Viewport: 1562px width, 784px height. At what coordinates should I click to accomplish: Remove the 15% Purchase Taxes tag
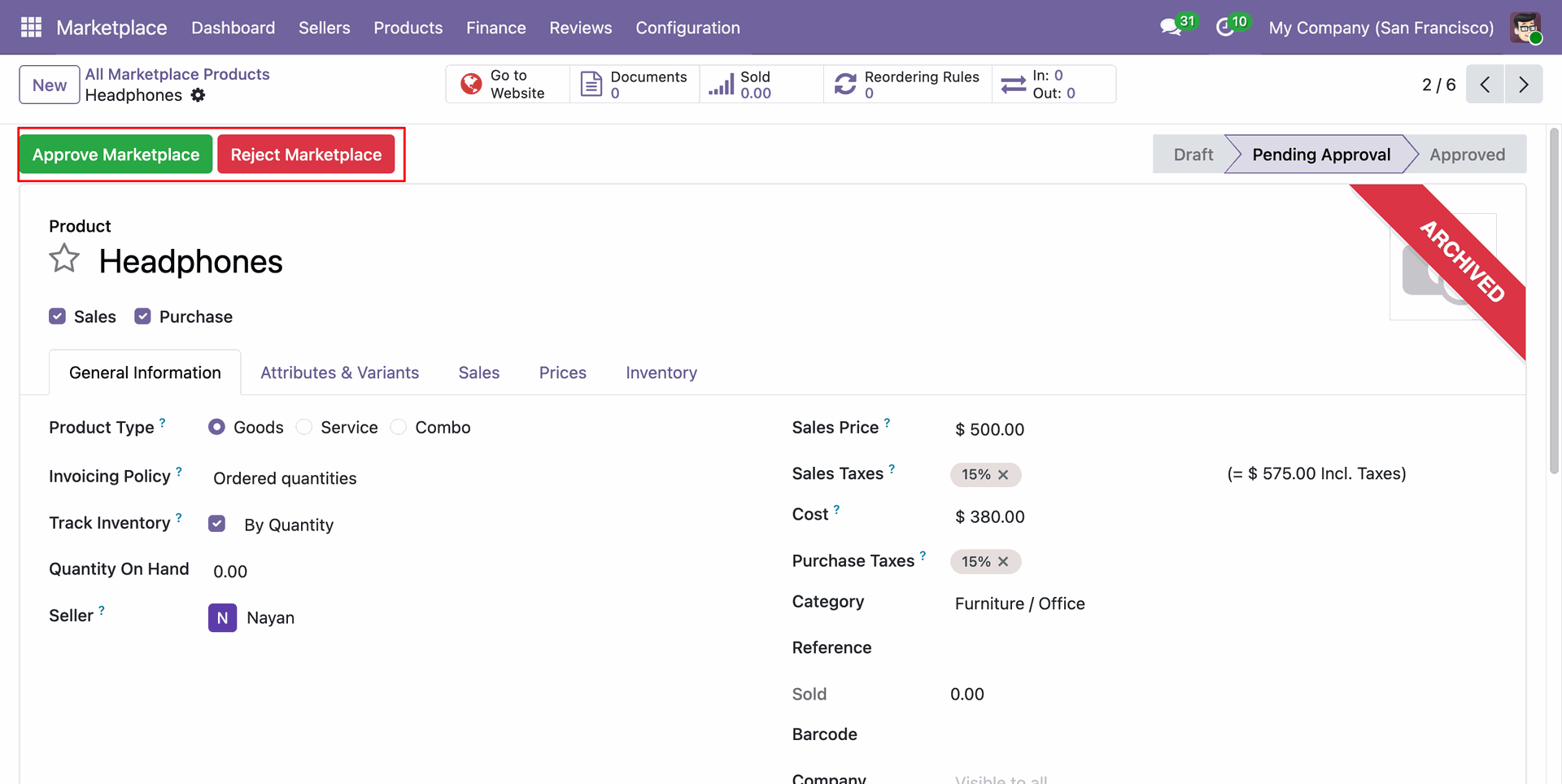point(1003,562)
